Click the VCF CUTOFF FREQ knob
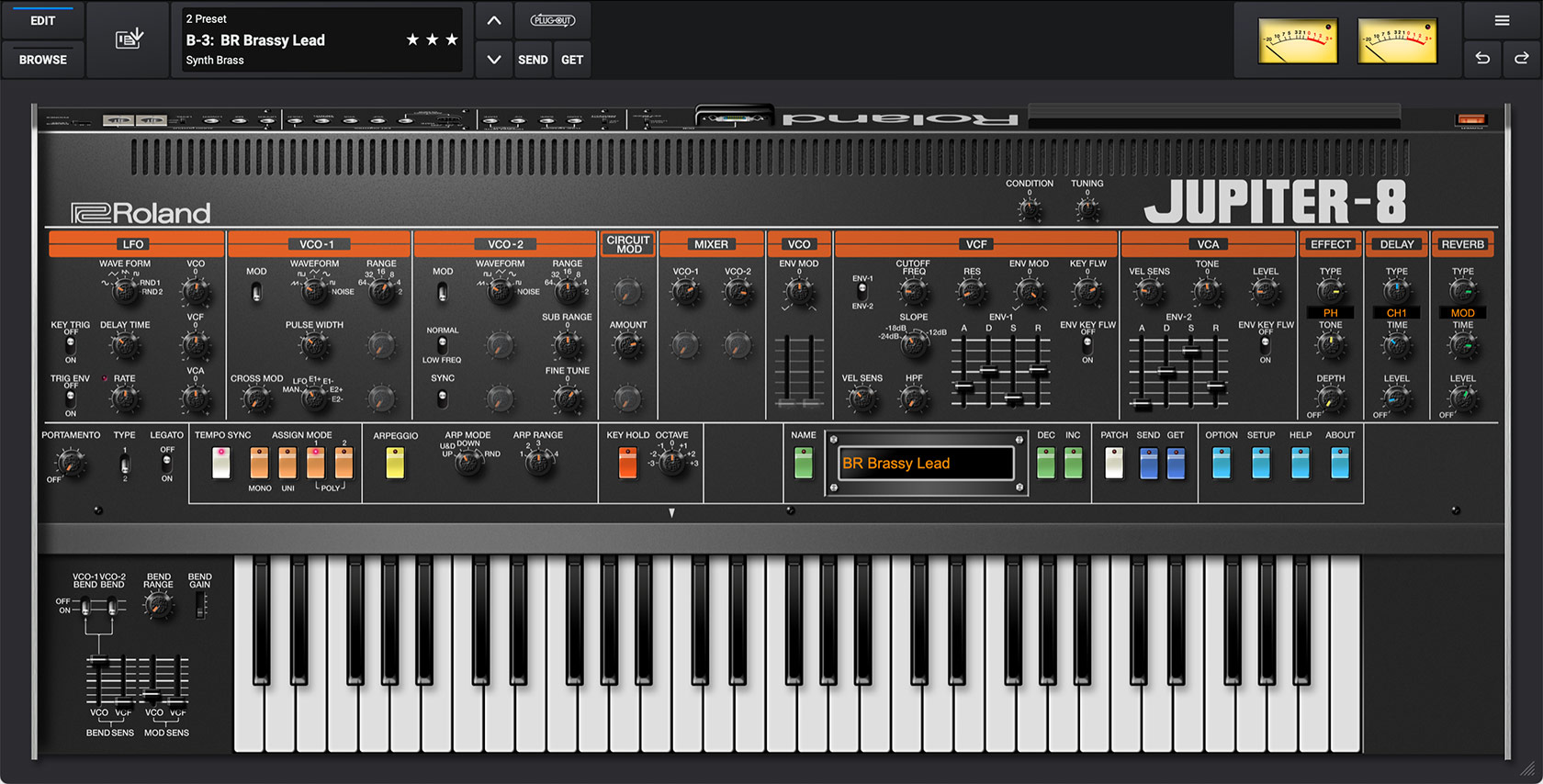The height and width of the screenshot is (784, 1543). tap(913, 293)
